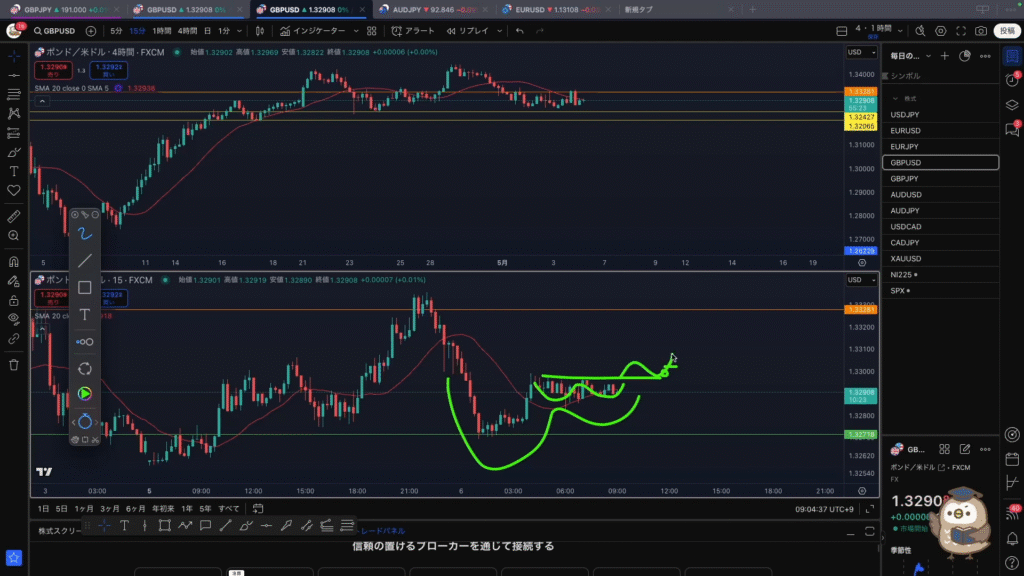Expand the replay dropdown arrow
Screen dimensions: 1024x576
point(500,31)
